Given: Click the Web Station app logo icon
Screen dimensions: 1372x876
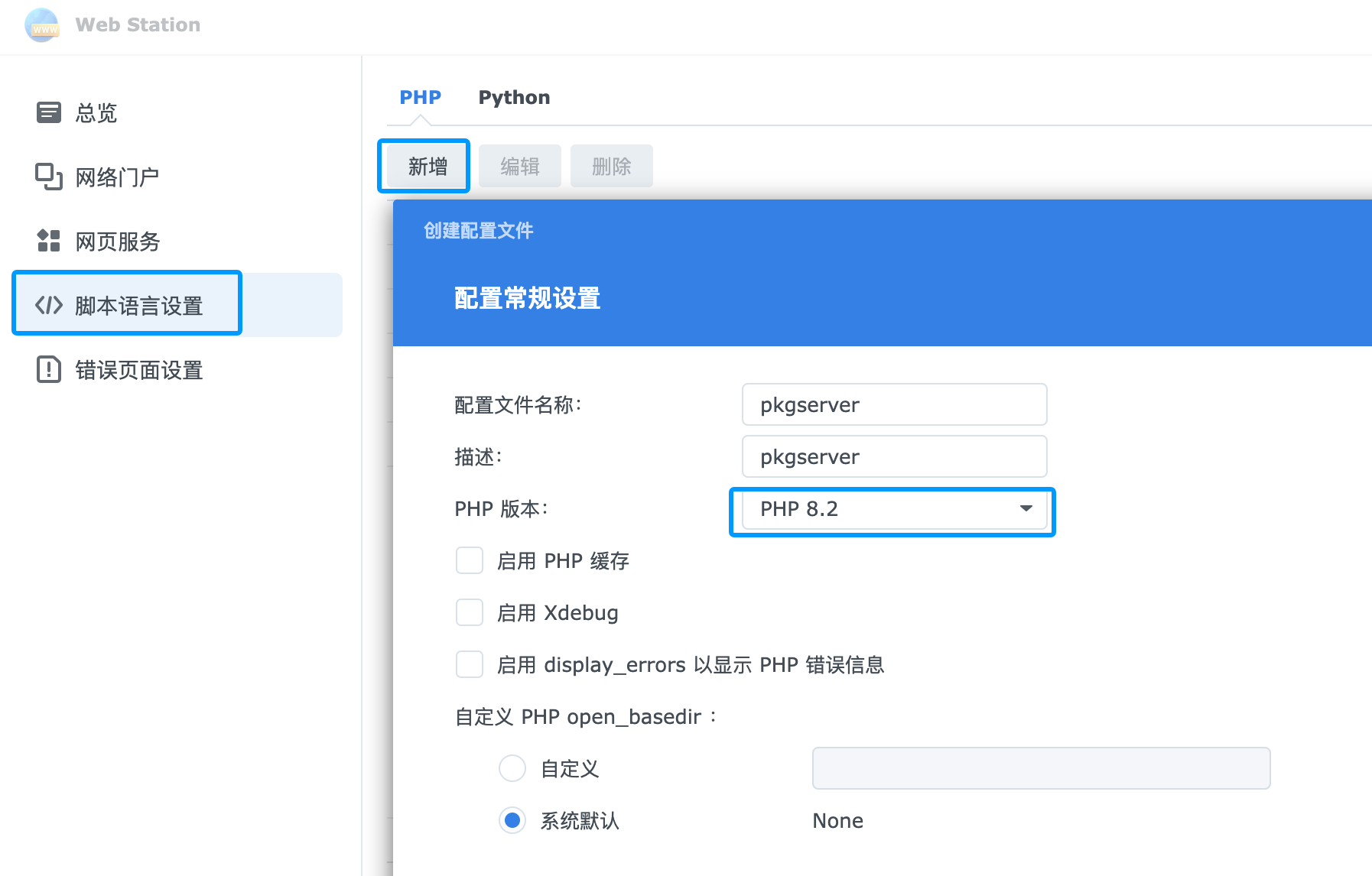Looking at the screenshot, I should [x=41, y=25].
